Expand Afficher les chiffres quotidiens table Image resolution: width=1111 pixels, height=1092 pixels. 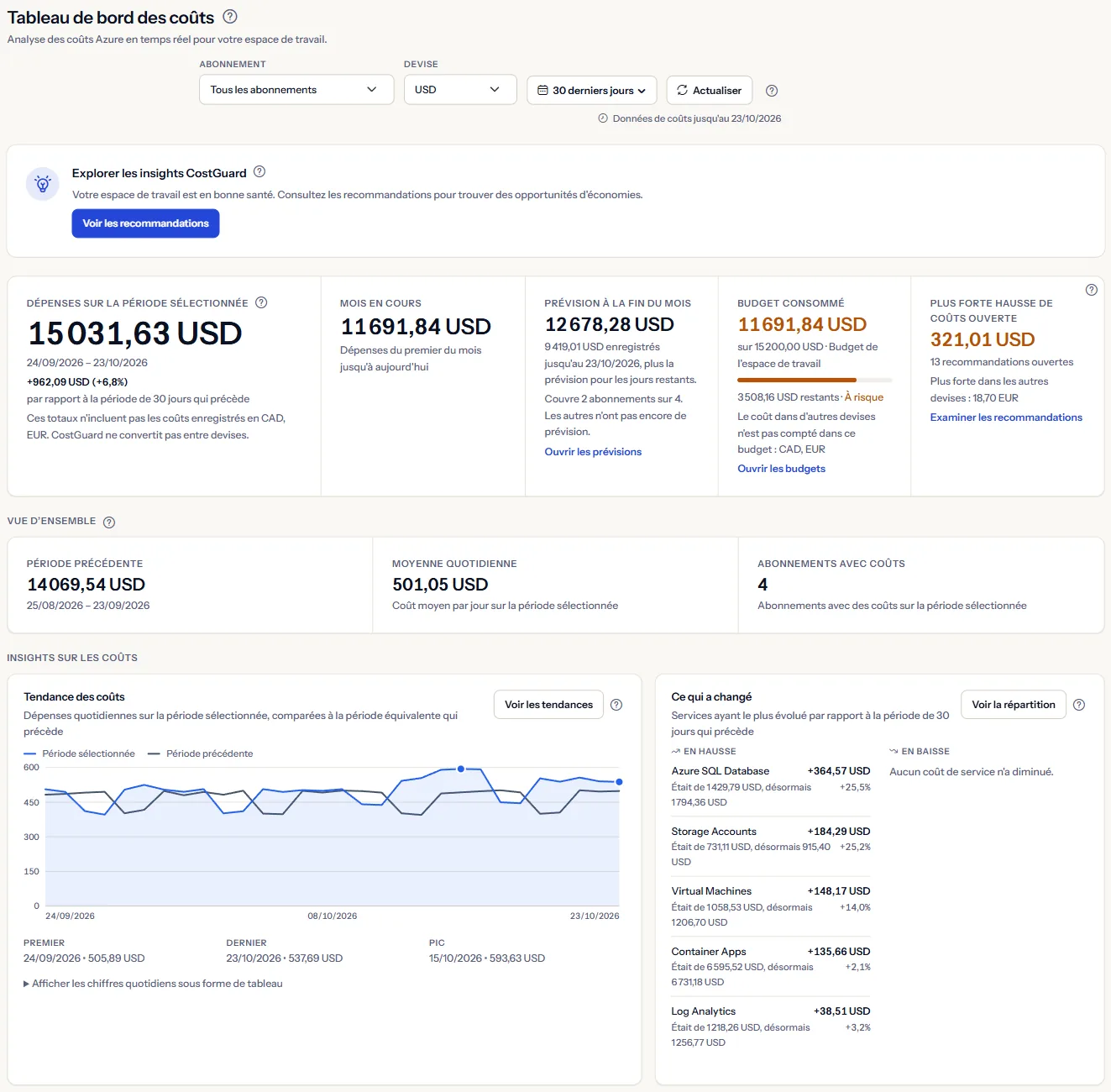tap(153, 984)
